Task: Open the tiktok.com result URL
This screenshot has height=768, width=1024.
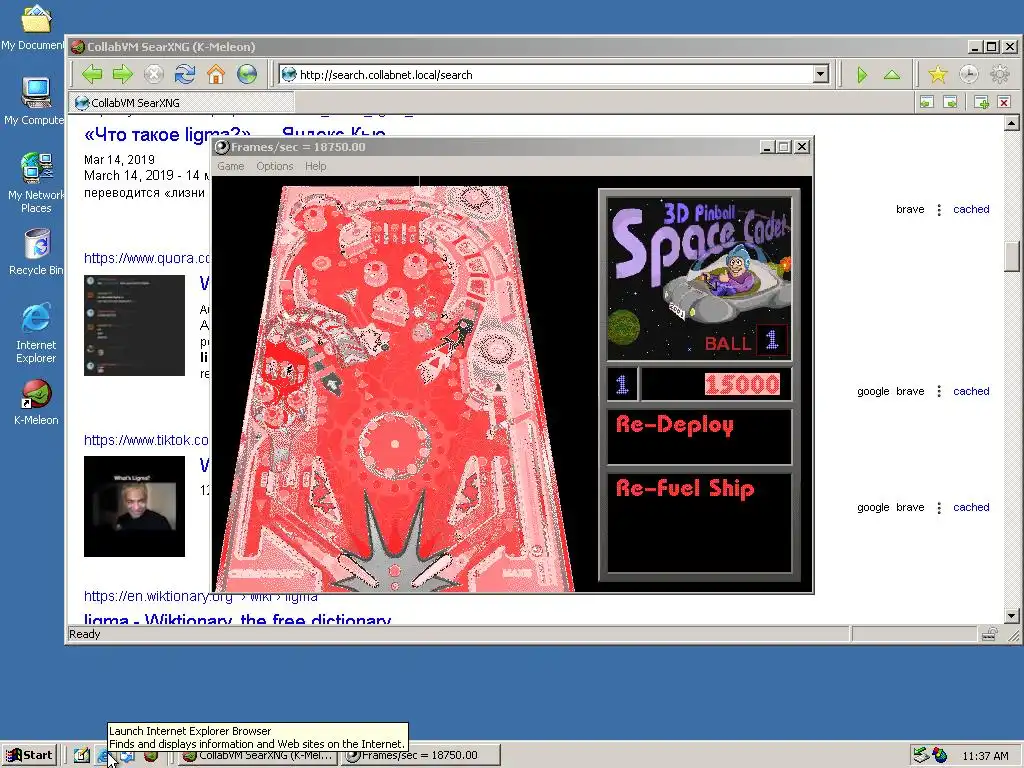Action: coord(146,440)
